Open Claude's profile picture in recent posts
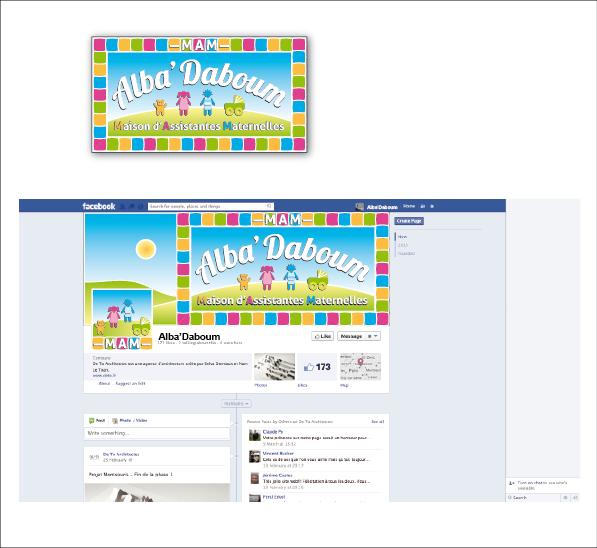Viewport: 597px width, 548px height. click(x=254, y=435)
